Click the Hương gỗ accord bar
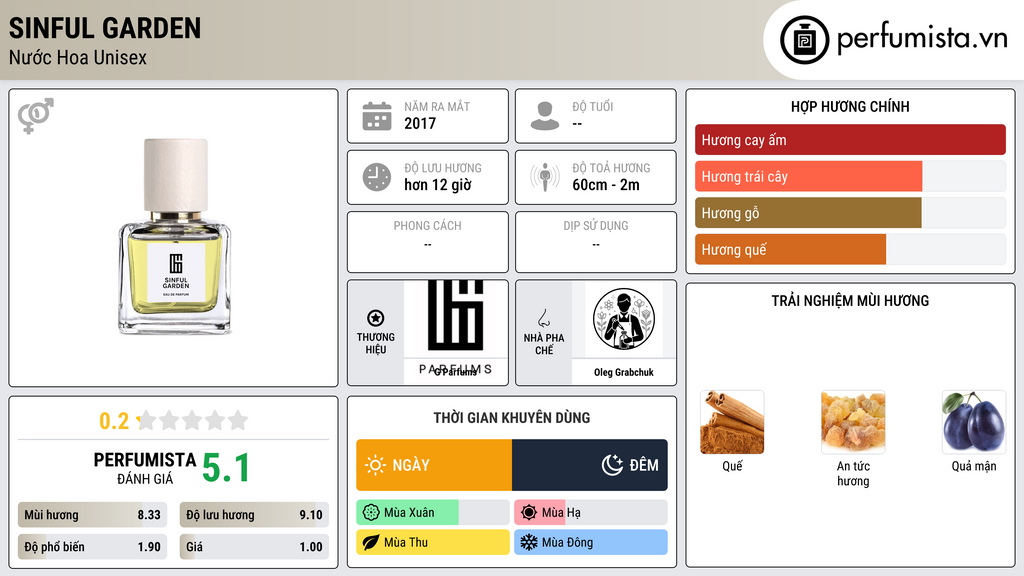Viewport: 1024px width, 576px height. click(850, 213)
